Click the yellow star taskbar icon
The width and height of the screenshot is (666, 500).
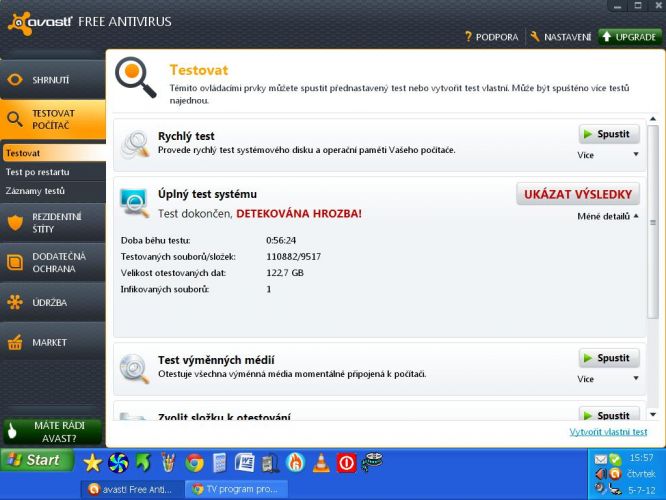tap(92, 463)
